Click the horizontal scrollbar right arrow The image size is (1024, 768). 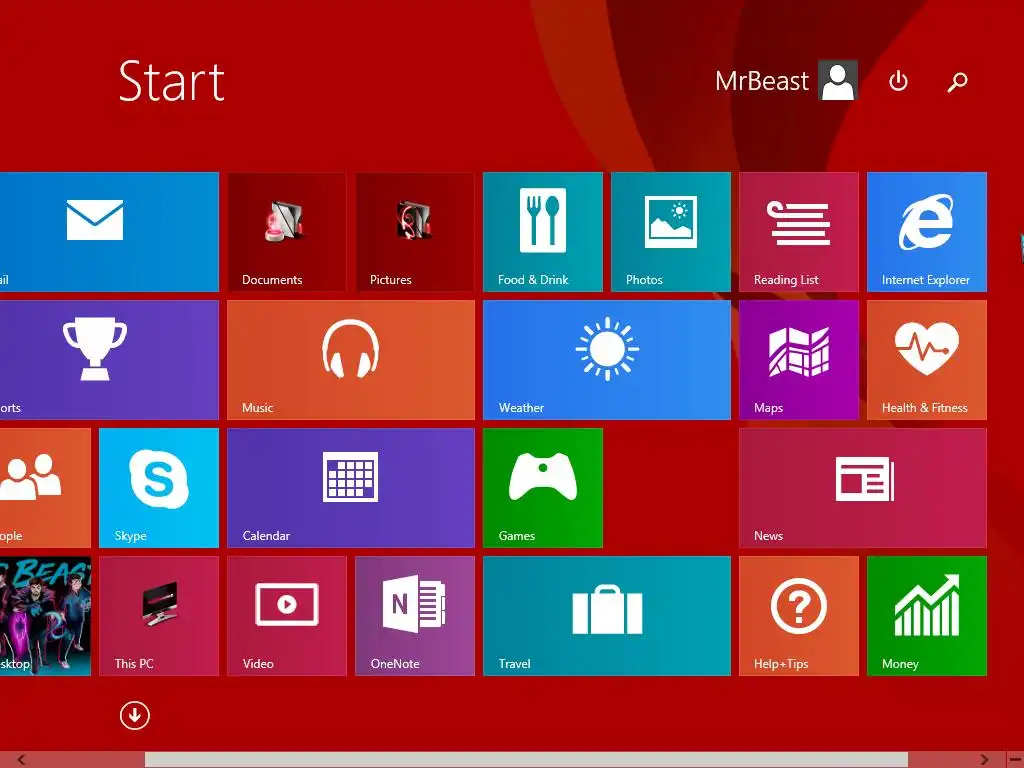tap(984, 760)
